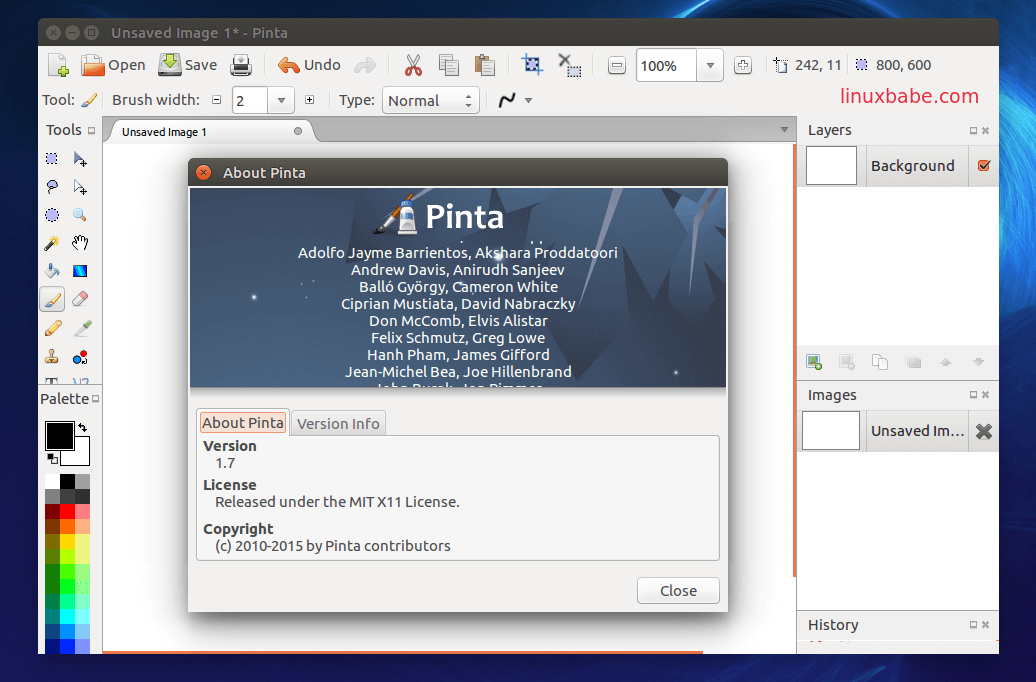
Task: Pick the Paint Bucket tool
Action: point(52,271)
